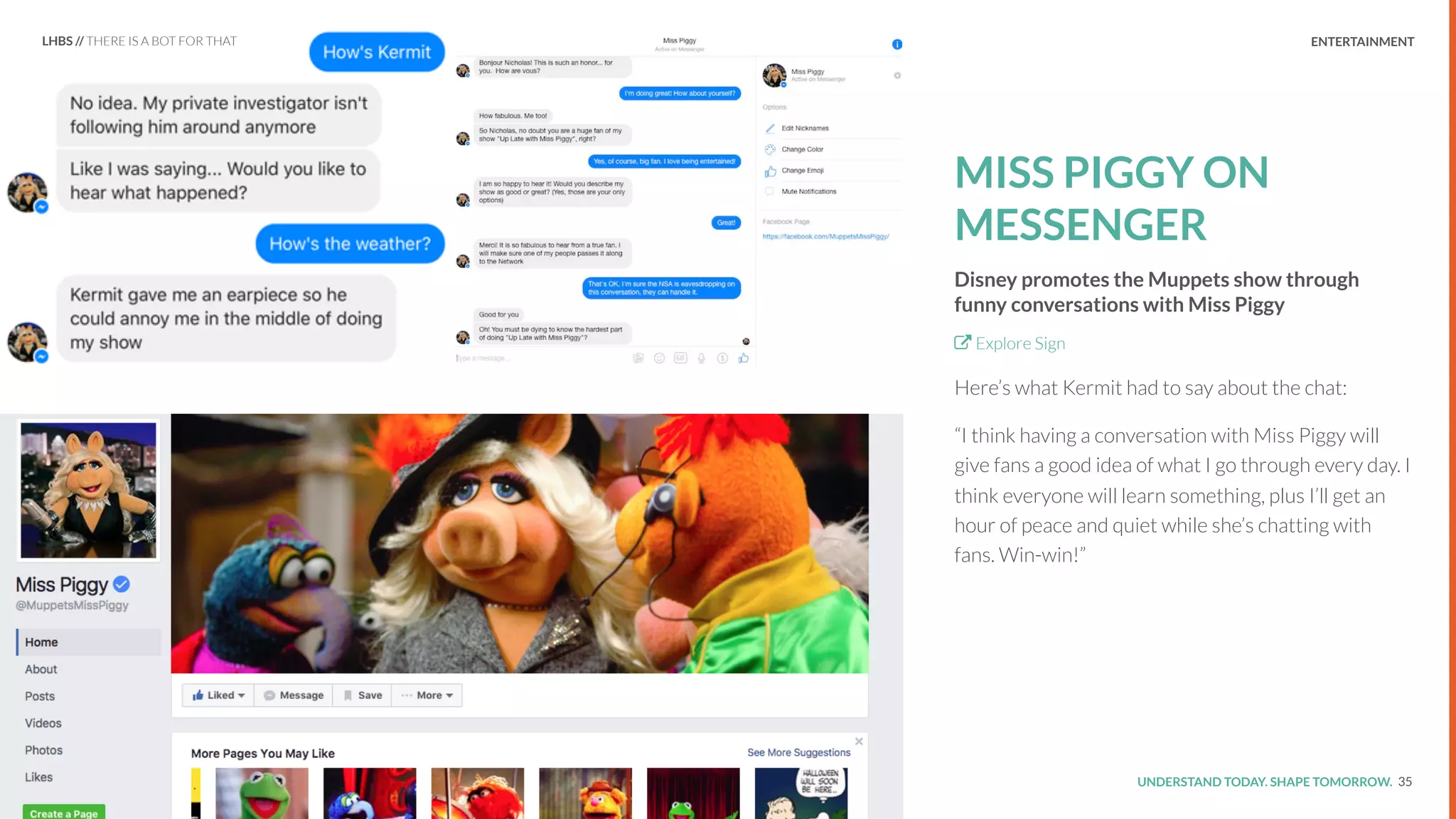Click Miss Piggy avatar in the options panel

[x=774, y=75]
